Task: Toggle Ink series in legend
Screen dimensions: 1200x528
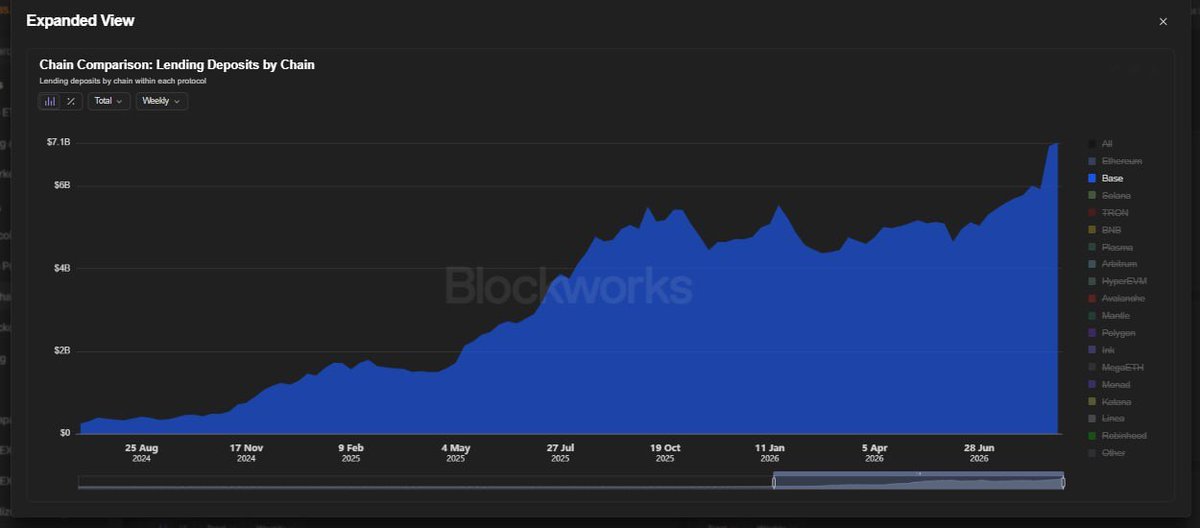Action: [x=1101, y=350]
